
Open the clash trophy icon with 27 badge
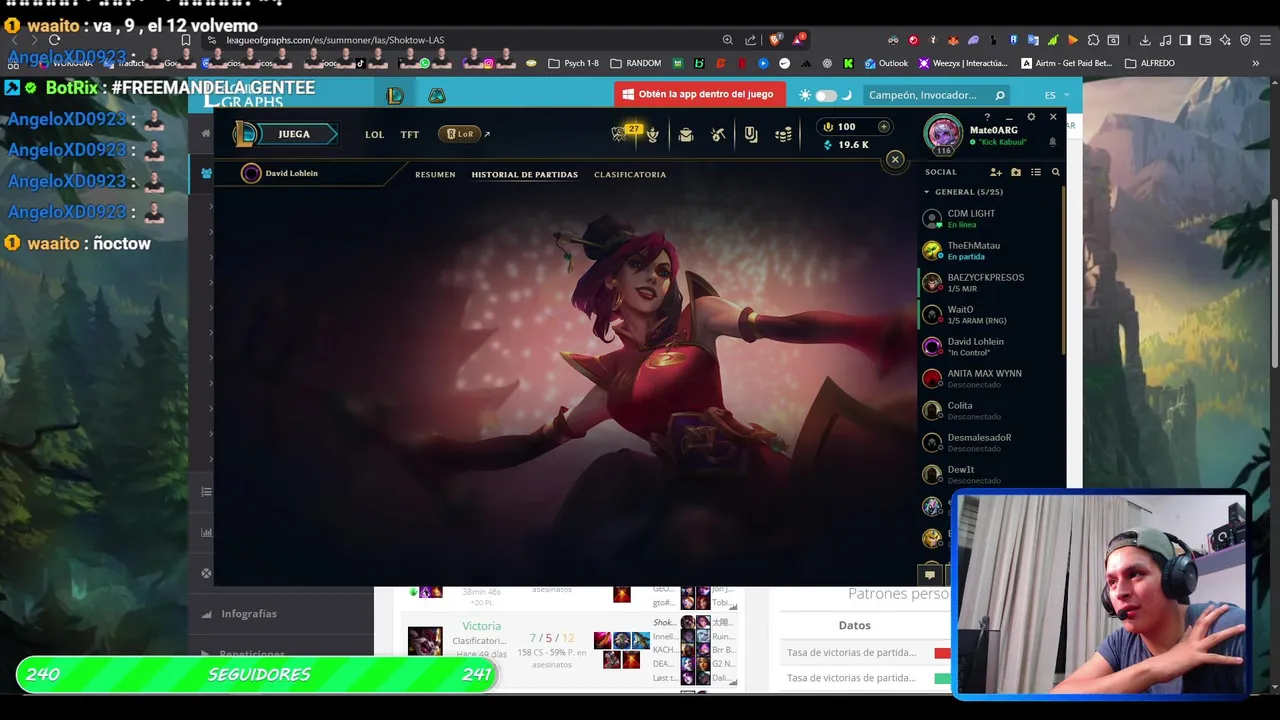621,134
